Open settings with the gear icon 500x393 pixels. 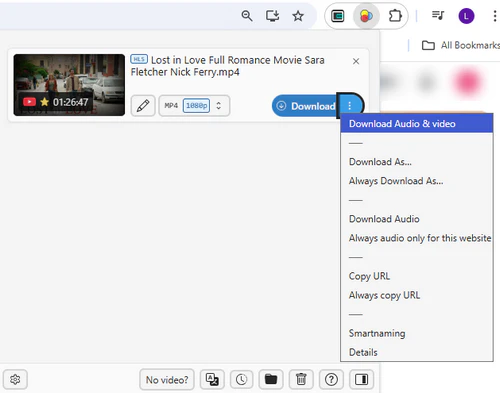point(15,379)
